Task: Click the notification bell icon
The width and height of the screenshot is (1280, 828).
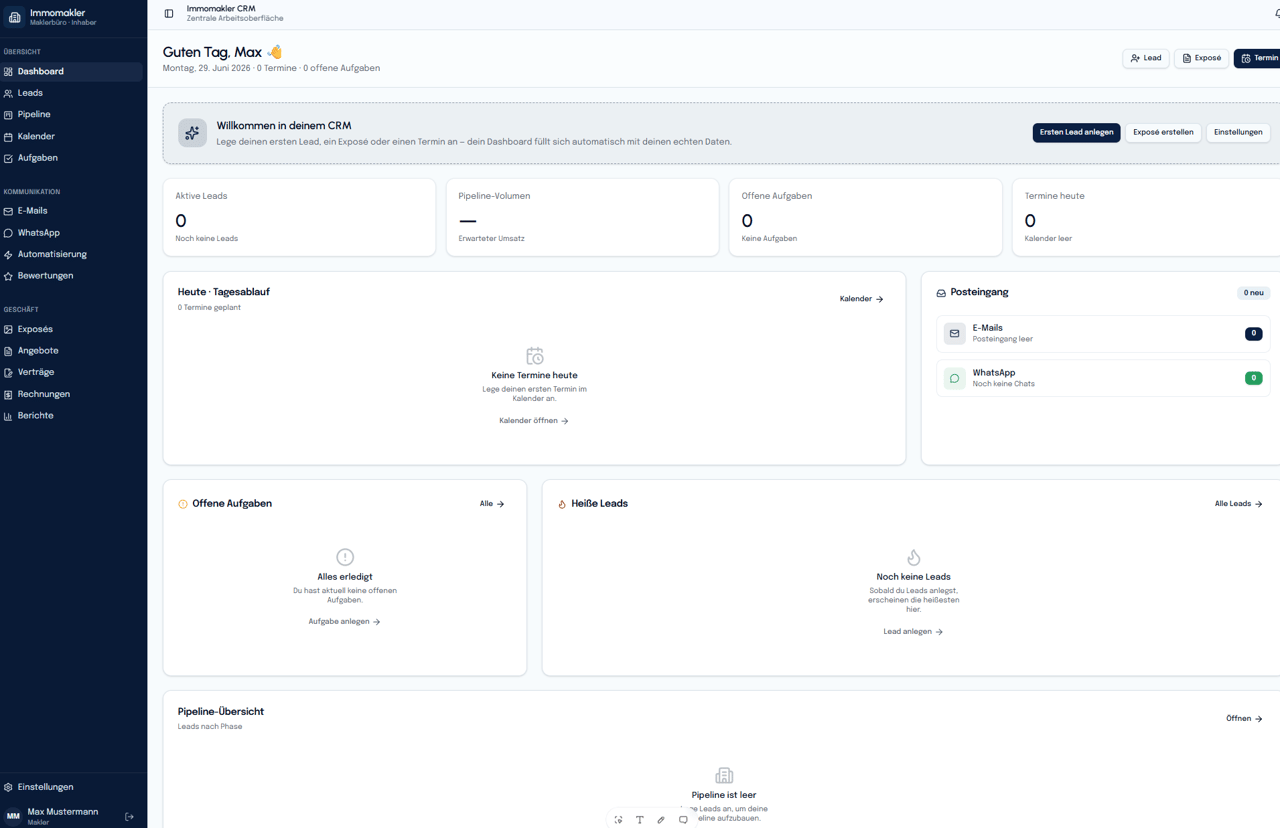Action: pyautogui.click(x=1277, y=14)
